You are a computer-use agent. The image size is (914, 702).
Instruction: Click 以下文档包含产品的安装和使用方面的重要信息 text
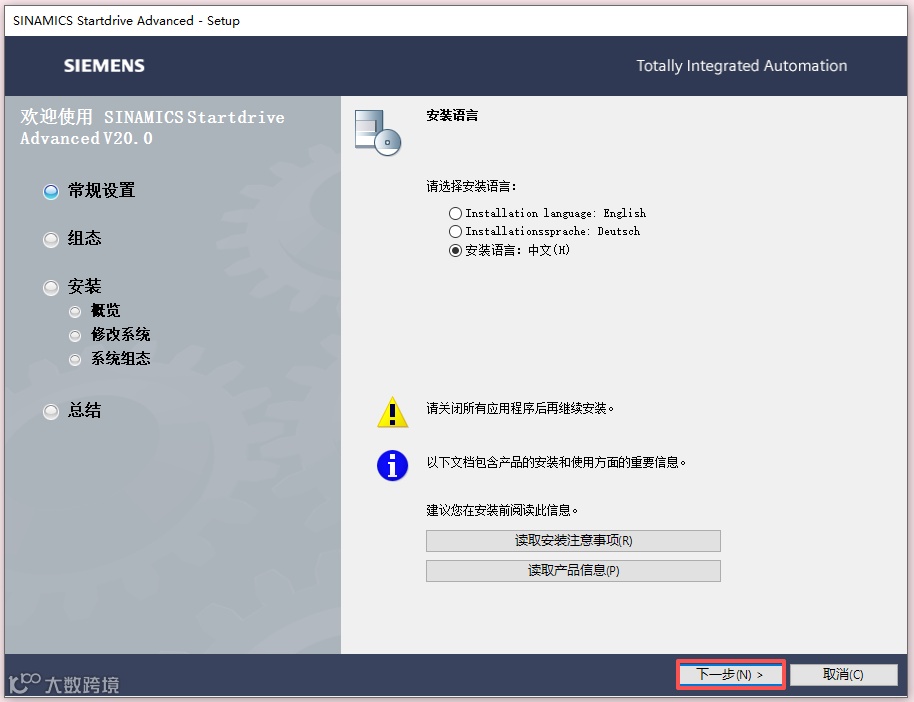pyautogui.click(x=556, y=463)
